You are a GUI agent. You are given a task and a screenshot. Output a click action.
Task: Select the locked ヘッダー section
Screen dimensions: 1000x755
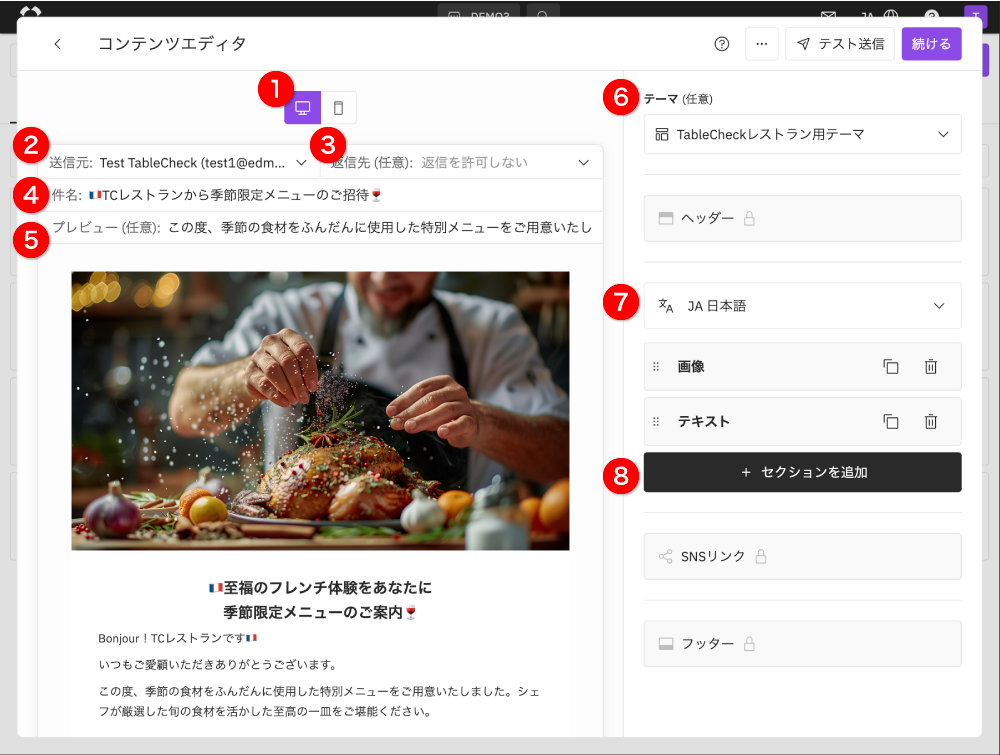point(802,219)
